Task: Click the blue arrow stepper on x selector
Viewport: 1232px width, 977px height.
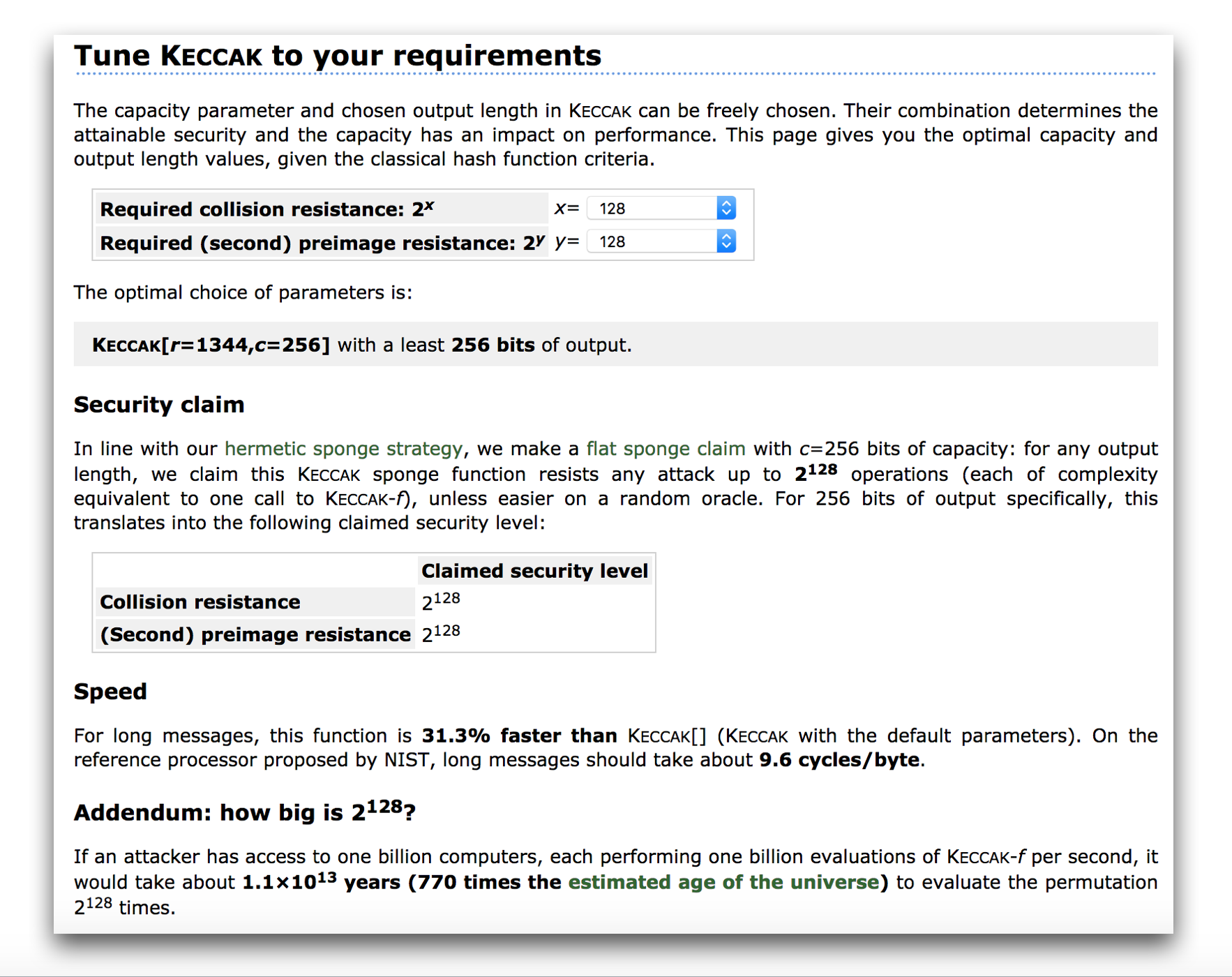Action: pyautogui.click(x=726, y=209)
